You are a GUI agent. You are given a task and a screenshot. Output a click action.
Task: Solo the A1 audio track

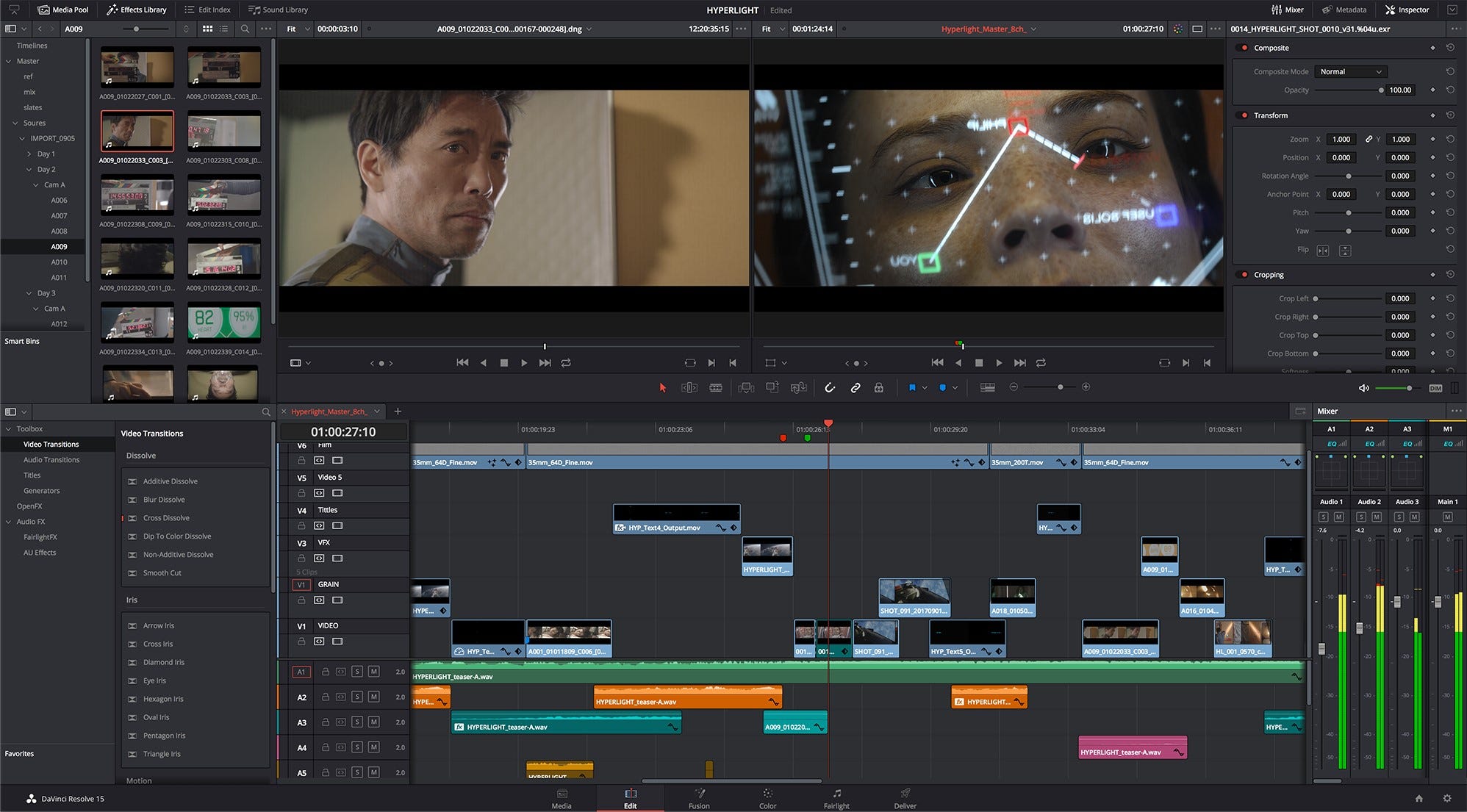pos(358,671)
